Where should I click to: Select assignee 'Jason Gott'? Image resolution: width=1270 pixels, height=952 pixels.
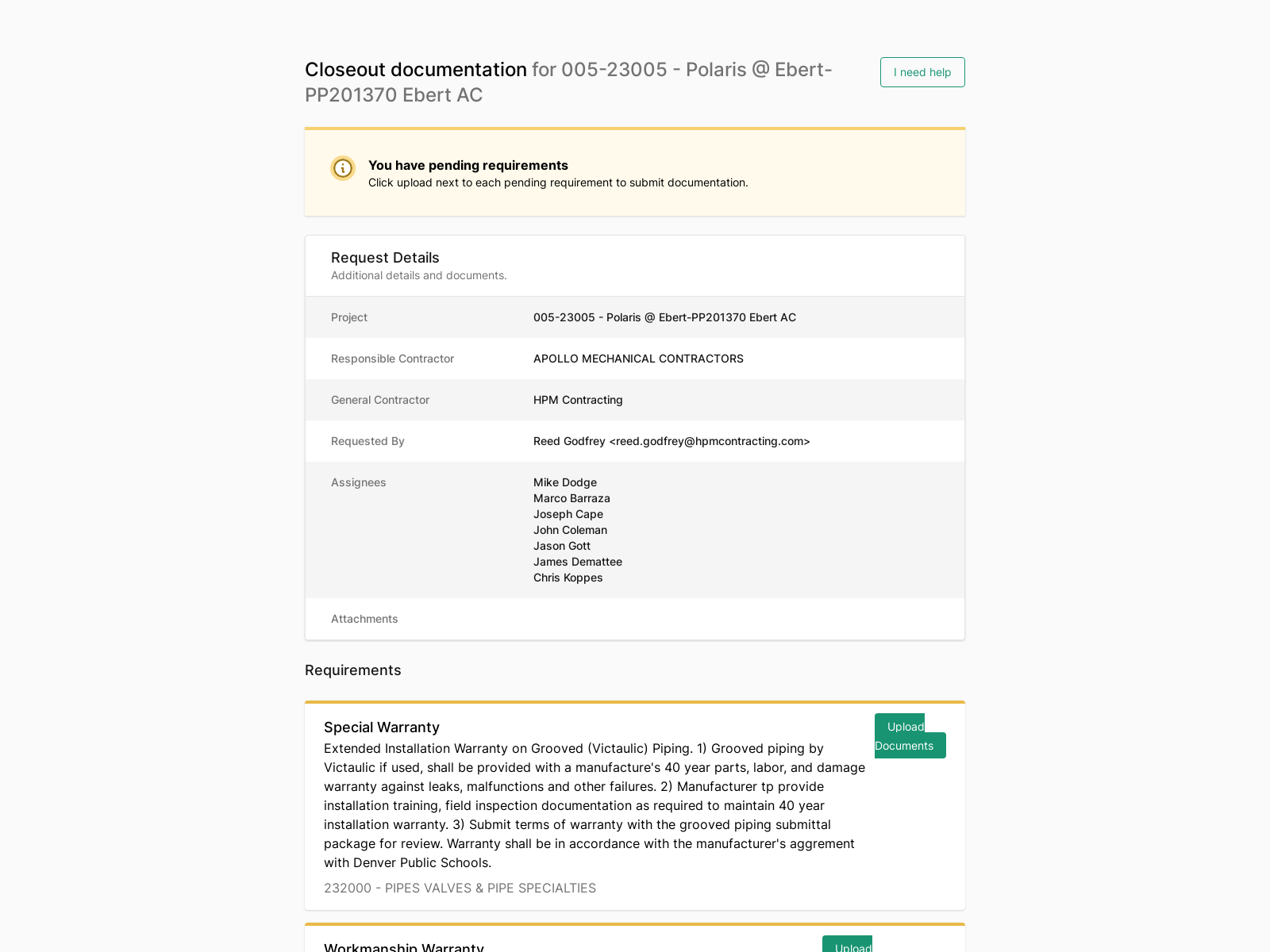(x=562, y=546)
